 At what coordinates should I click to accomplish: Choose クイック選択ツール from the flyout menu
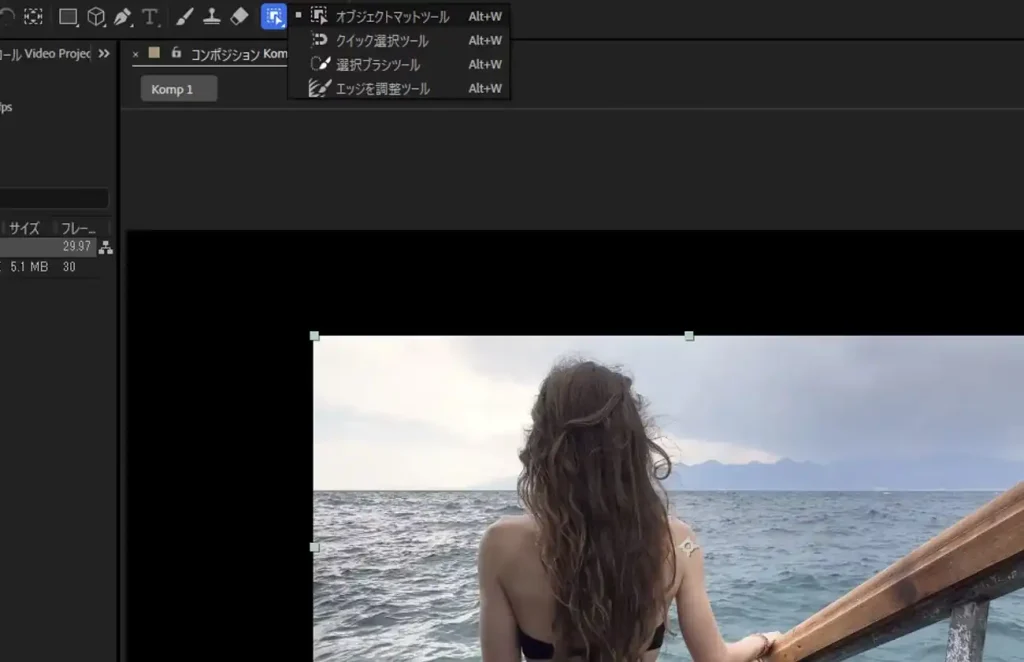coord(382,41)
